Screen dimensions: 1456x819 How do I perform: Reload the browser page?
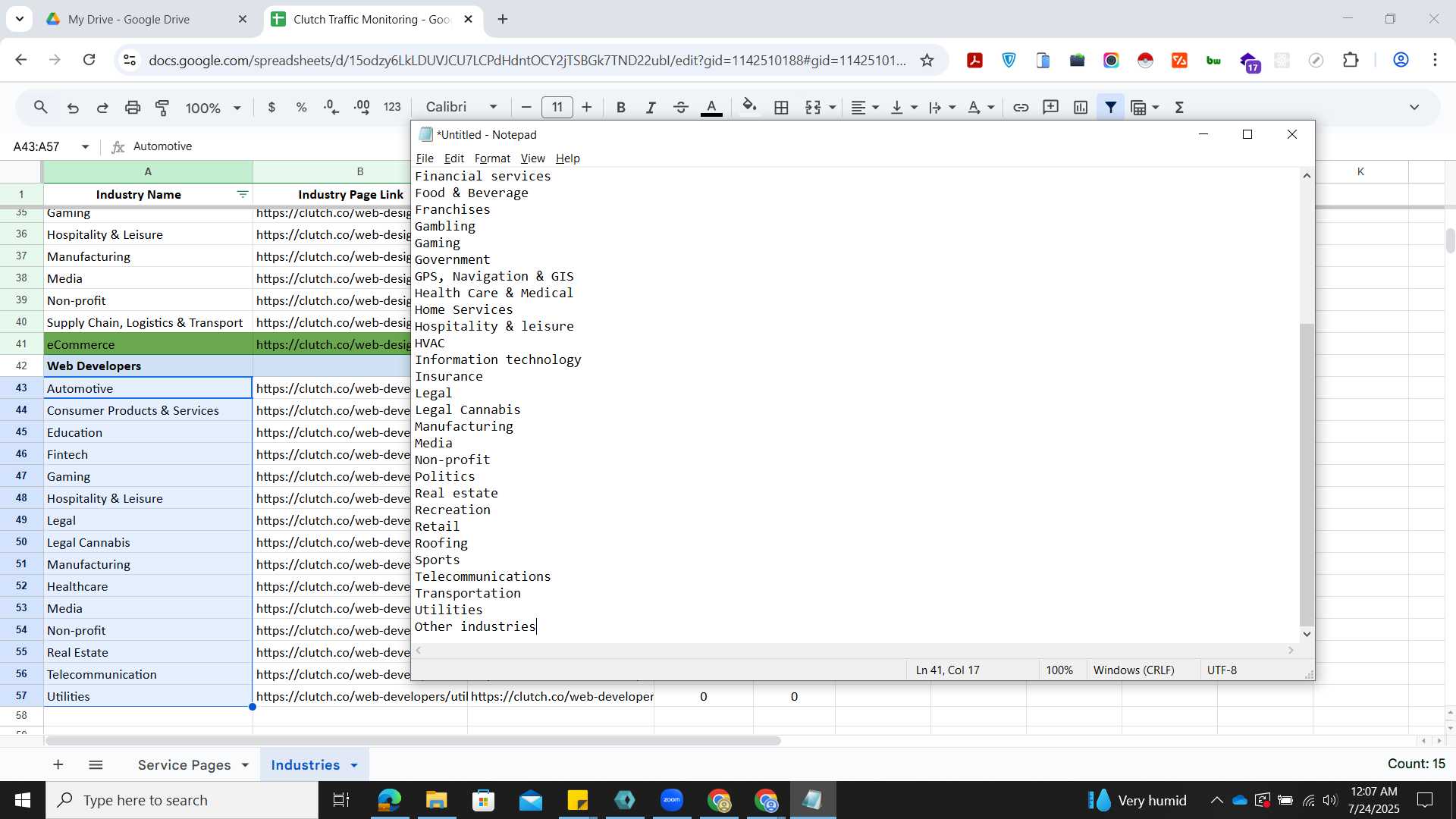tap(89, 60)
